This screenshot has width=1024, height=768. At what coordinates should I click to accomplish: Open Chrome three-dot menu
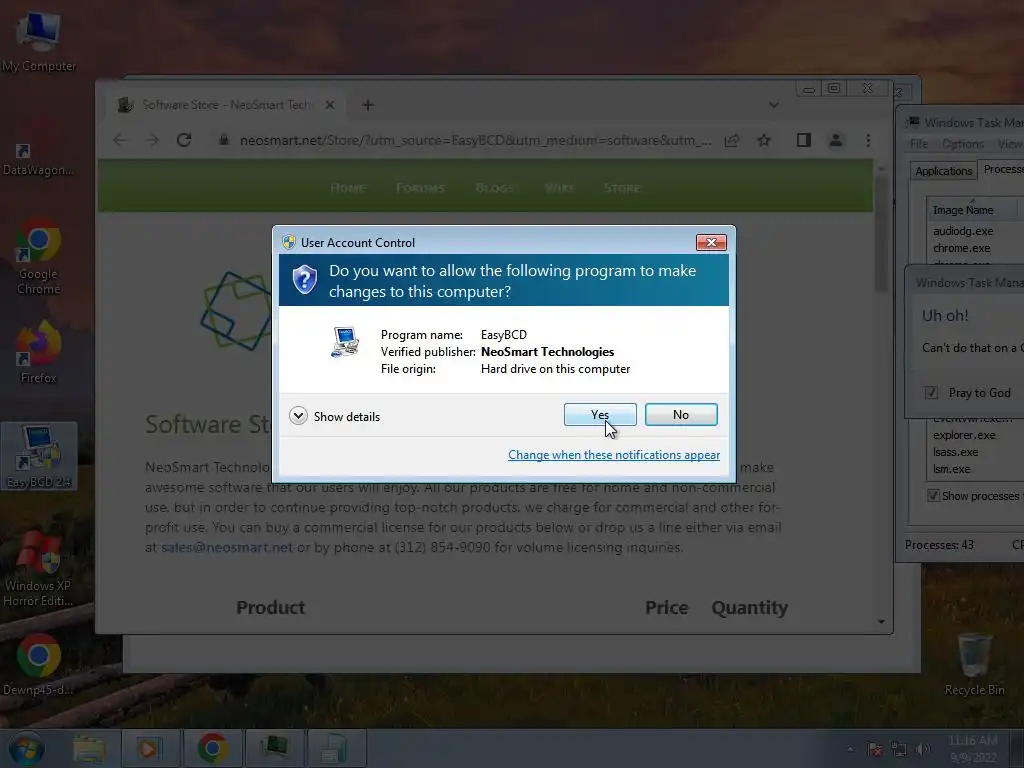coord(868,140)
